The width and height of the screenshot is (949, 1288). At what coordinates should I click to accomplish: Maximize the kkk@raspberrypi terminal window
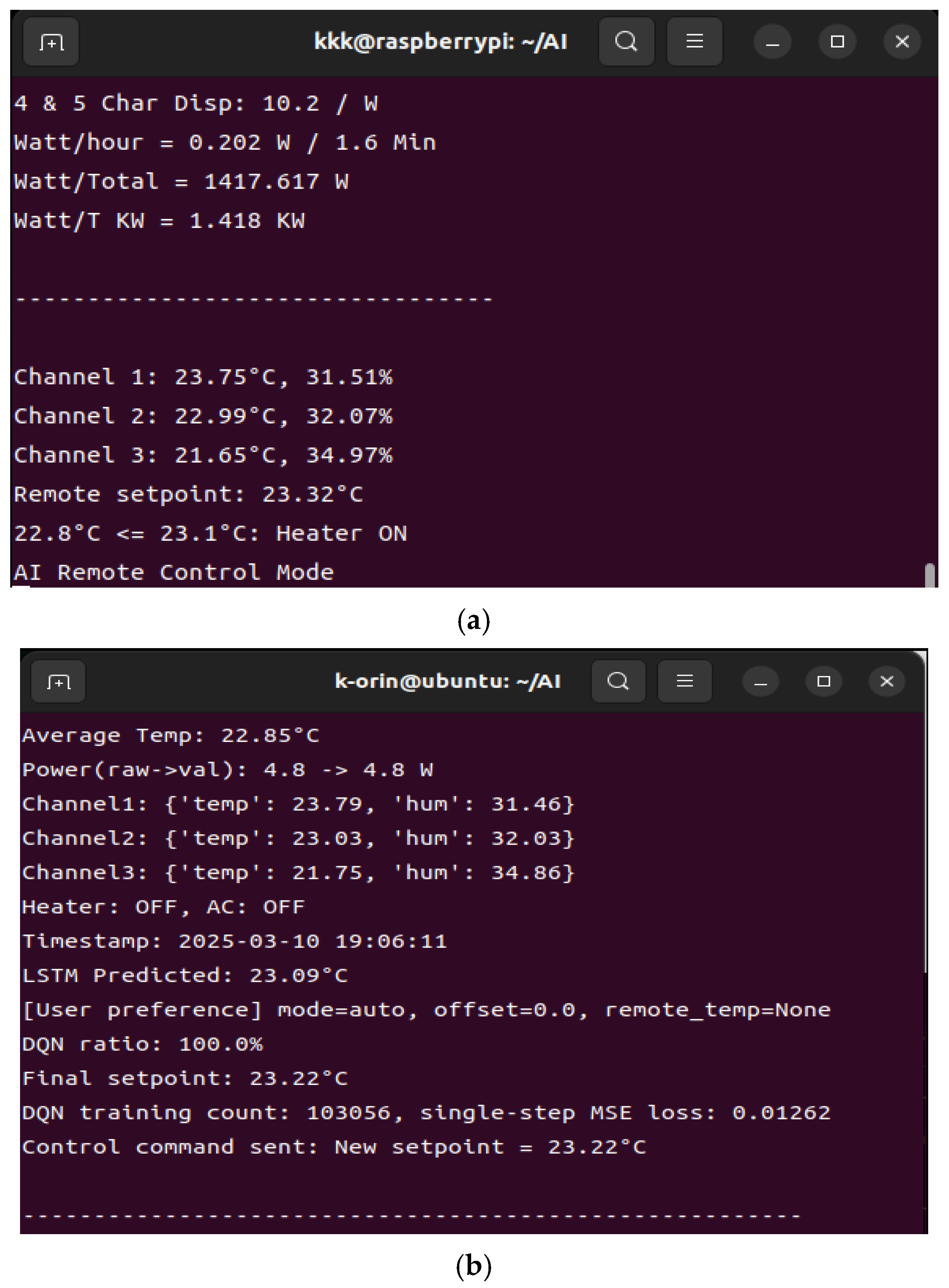837,42
